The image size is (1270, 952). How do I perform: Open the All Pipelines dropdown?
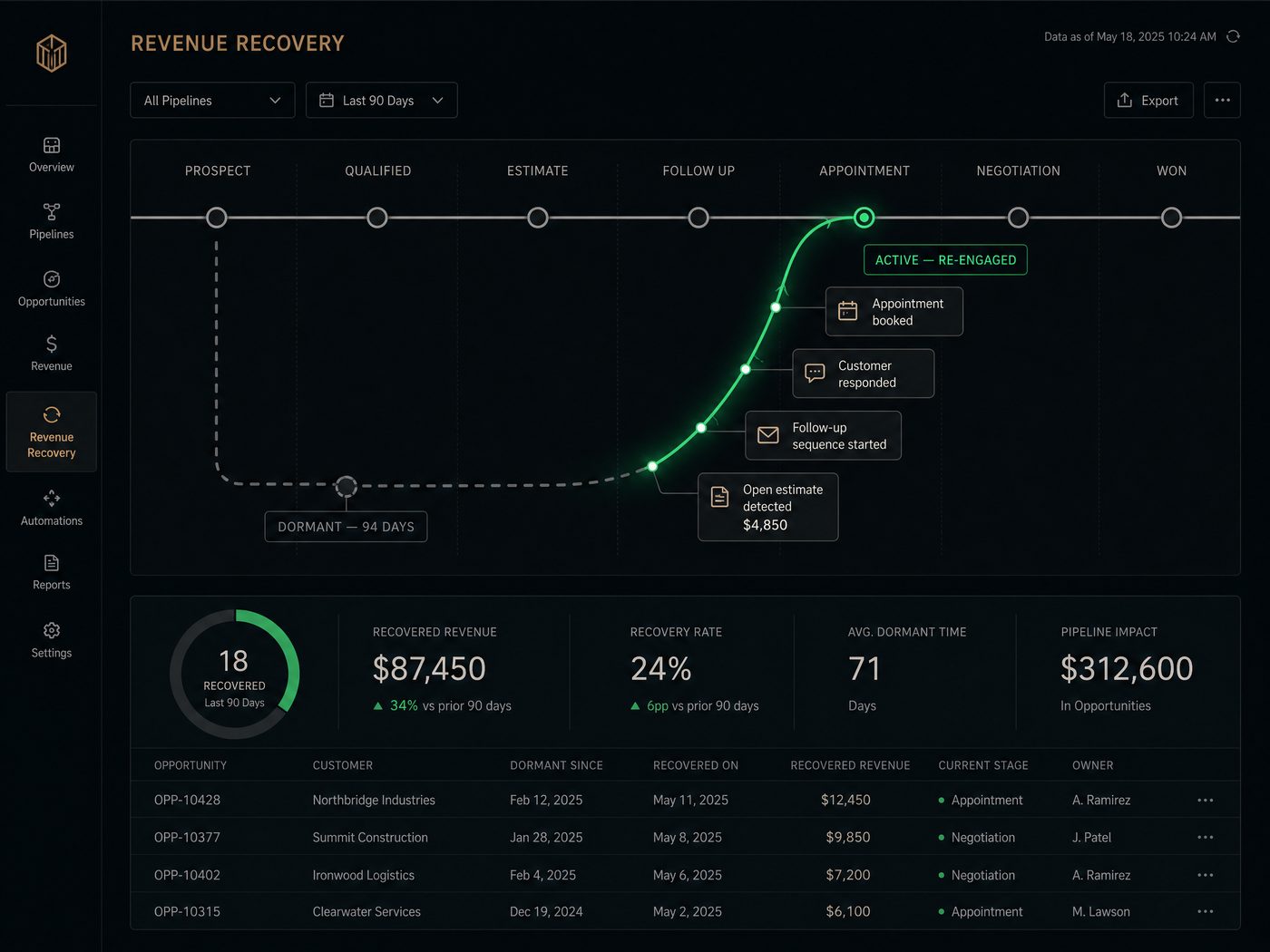212,101
